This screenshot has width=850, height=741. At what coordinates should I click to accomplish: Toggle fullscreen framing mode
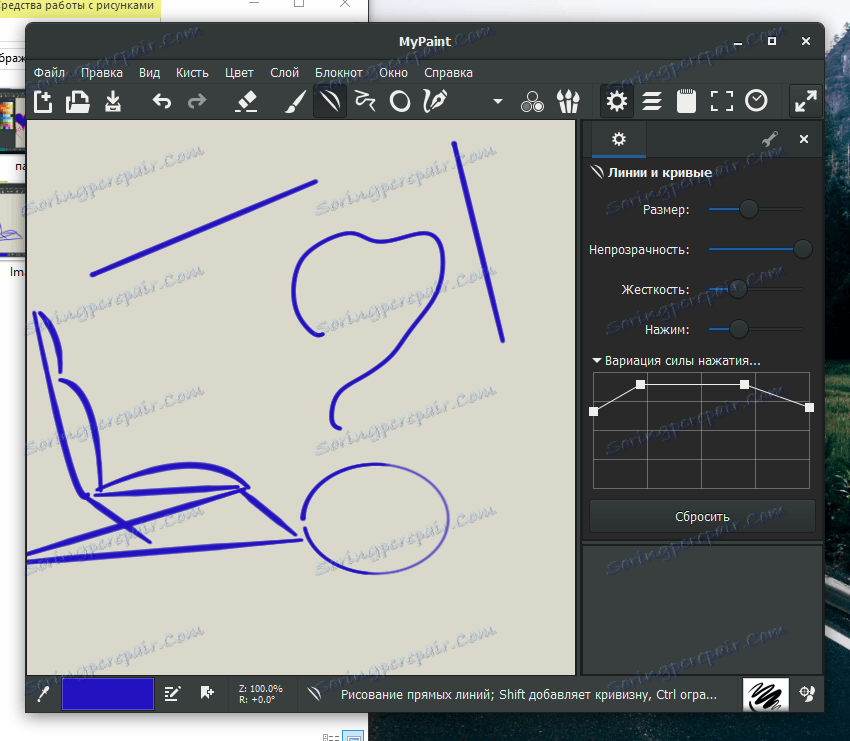pos(721,101)
